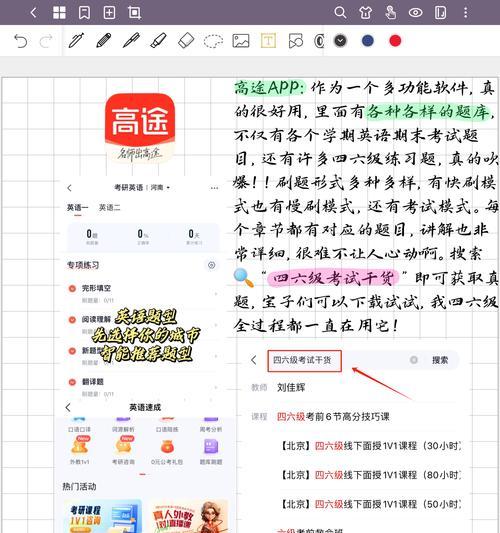500x533 pixels.
Task: Open the 考研课程 1V1咨询 banner
Action: pos(102,516)
